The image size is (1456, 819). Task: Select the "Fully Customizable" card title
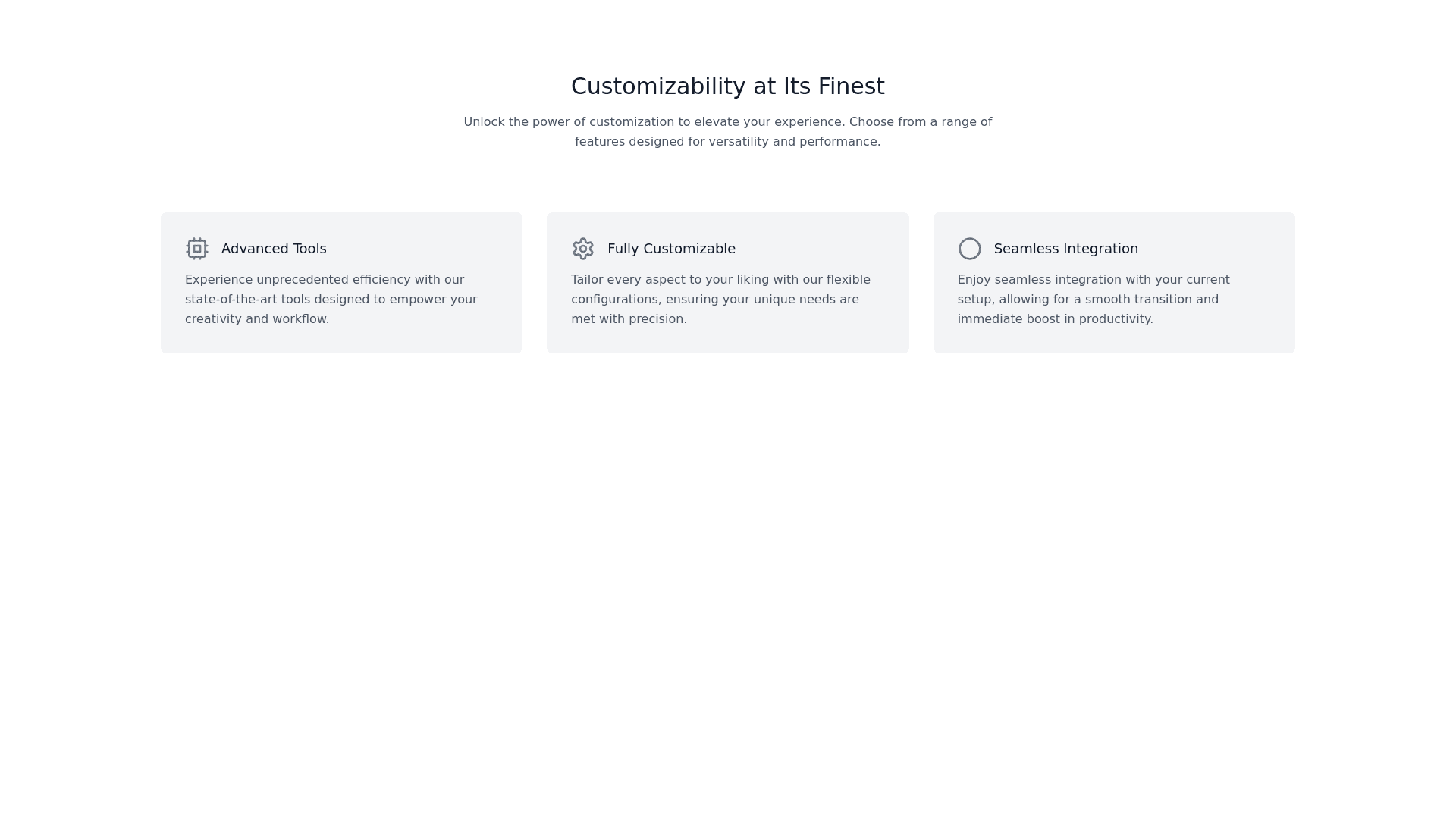click(x=671, y=249)
